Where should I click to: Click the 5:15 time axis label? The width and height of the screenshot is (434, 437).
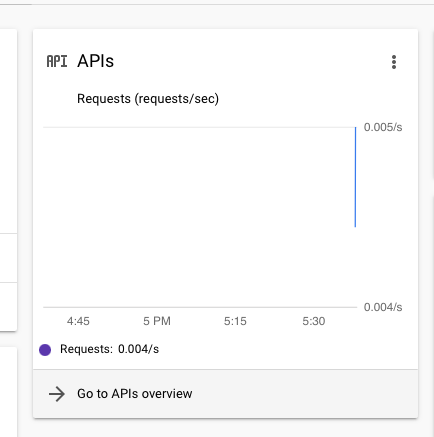click(235, 321)
